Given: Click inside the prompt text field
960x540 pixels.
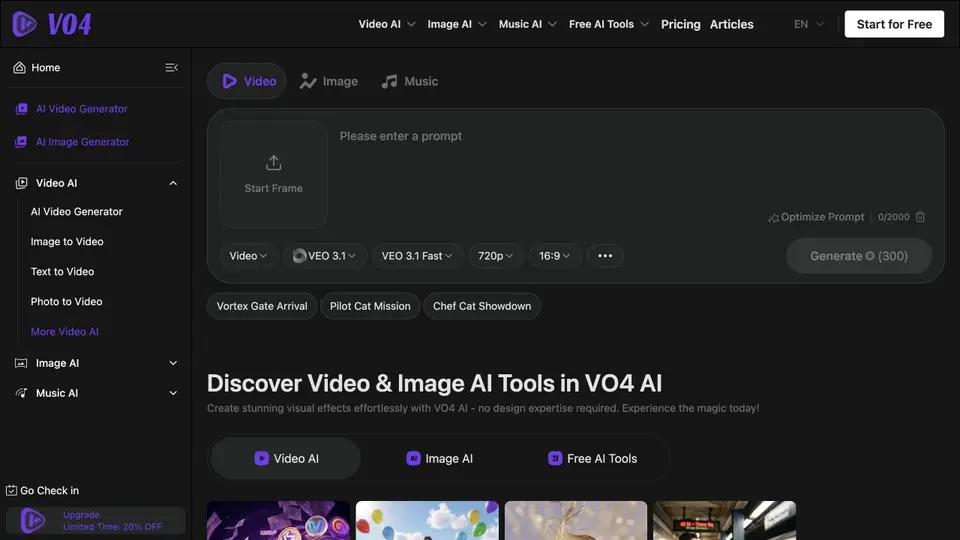Looking at the screenshot, I should [631, 167].
